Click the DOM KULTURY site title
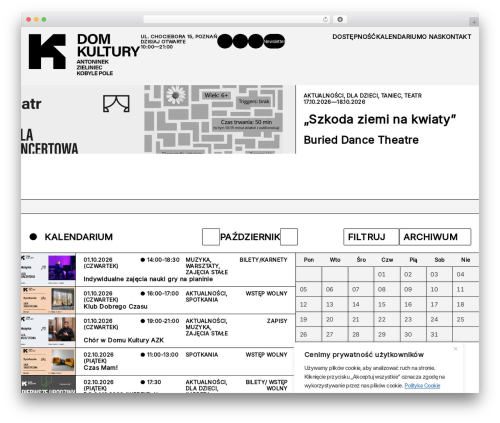 [x=108, y=45]
